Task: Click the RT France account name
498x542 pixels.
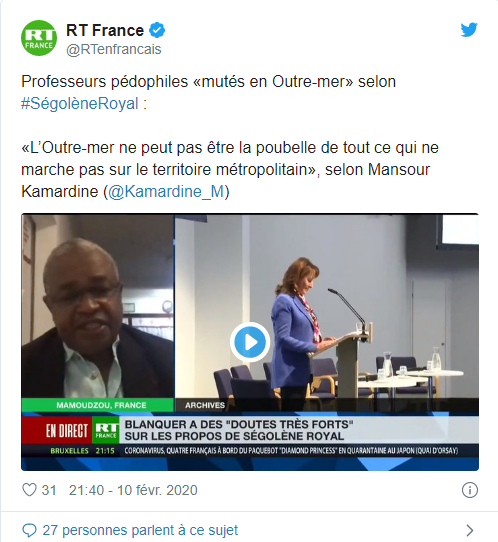Action: click(x=105, y=30)
